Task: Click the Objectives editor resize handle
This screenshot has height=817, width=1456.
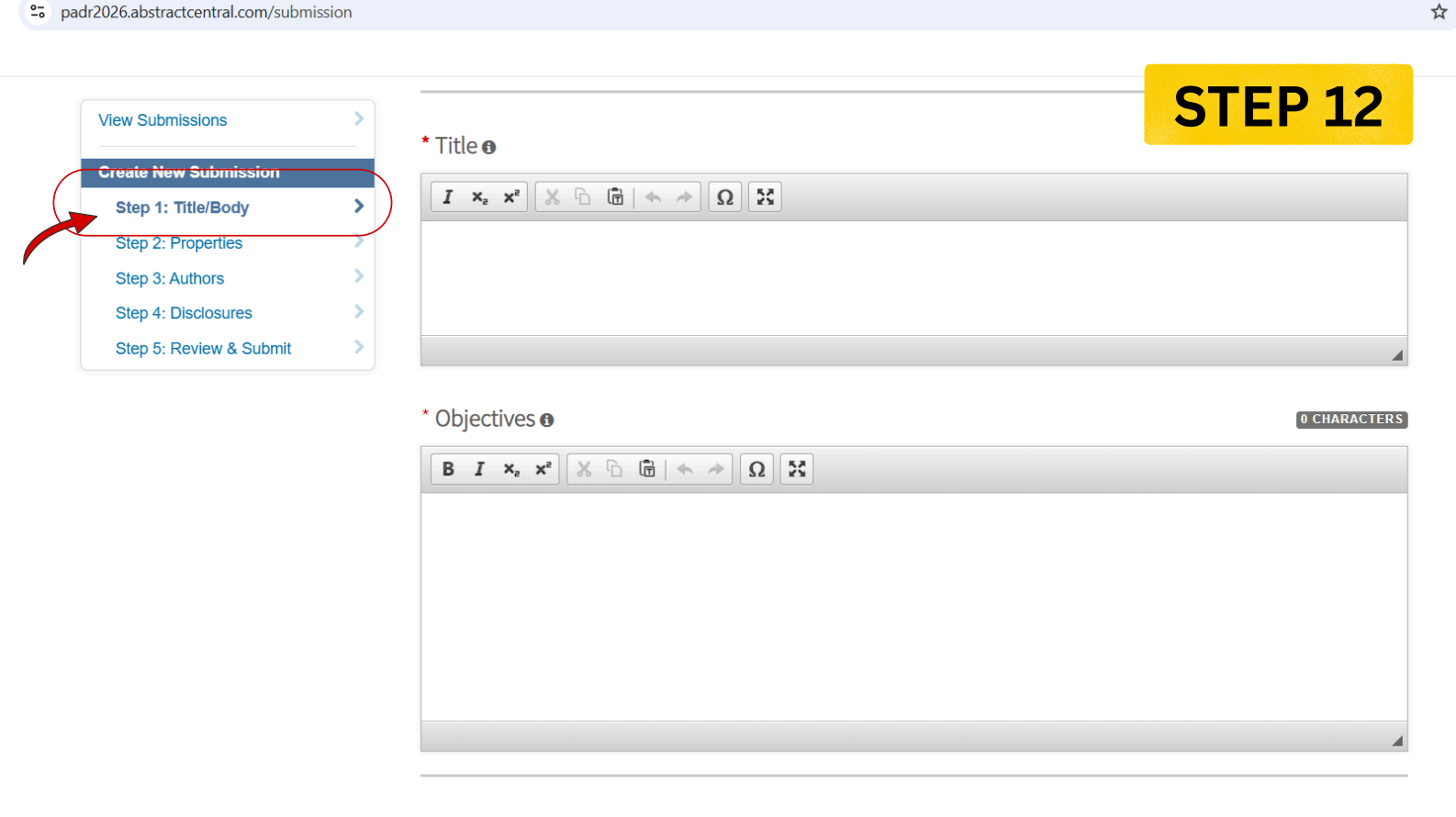Action: pyautogui.click(x=1397, y=741)
